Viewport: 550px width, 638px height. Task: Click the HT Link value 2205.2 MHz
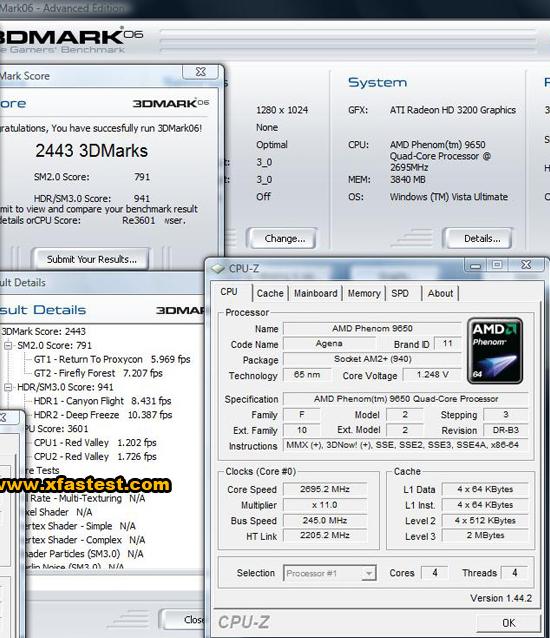(325, 536)
